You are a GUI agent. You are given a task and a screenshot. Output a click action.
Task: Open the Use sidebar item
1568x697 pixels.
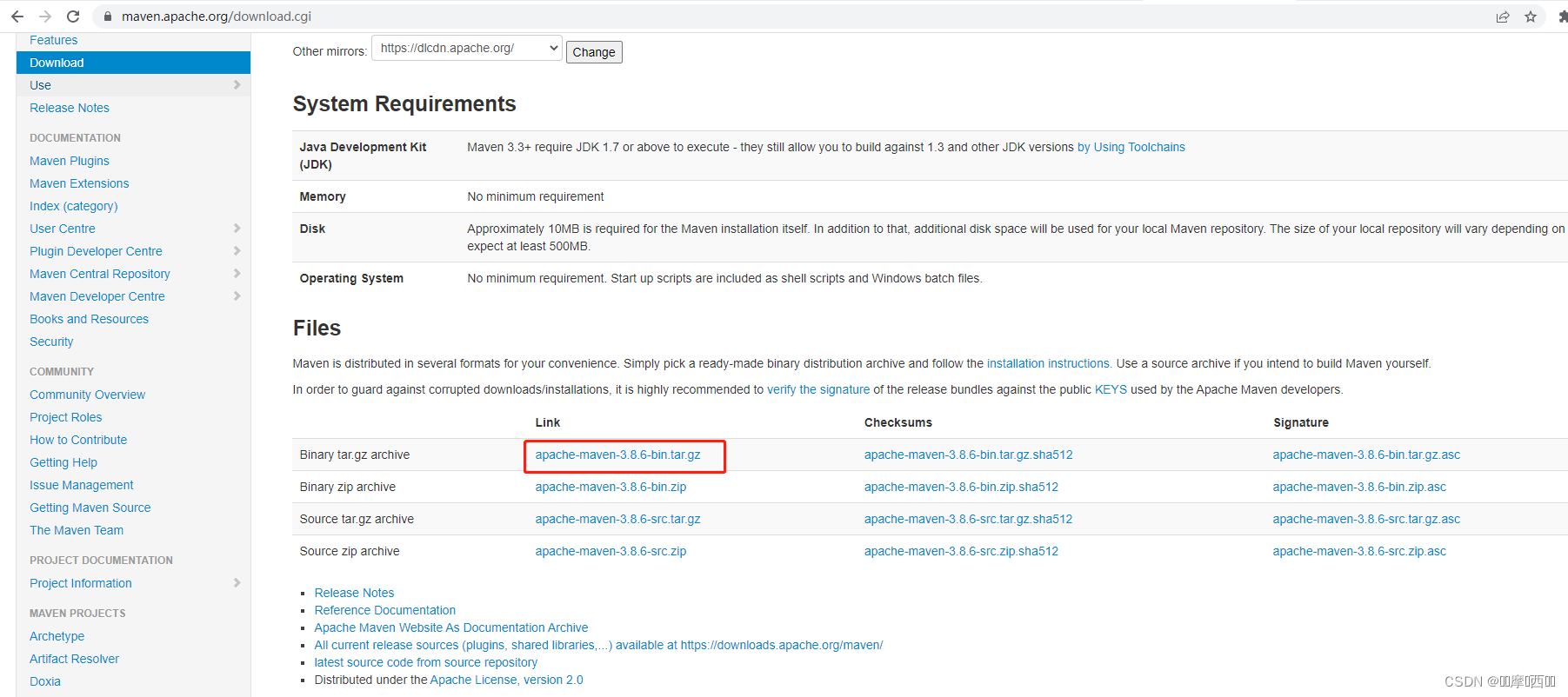point(40,85)
